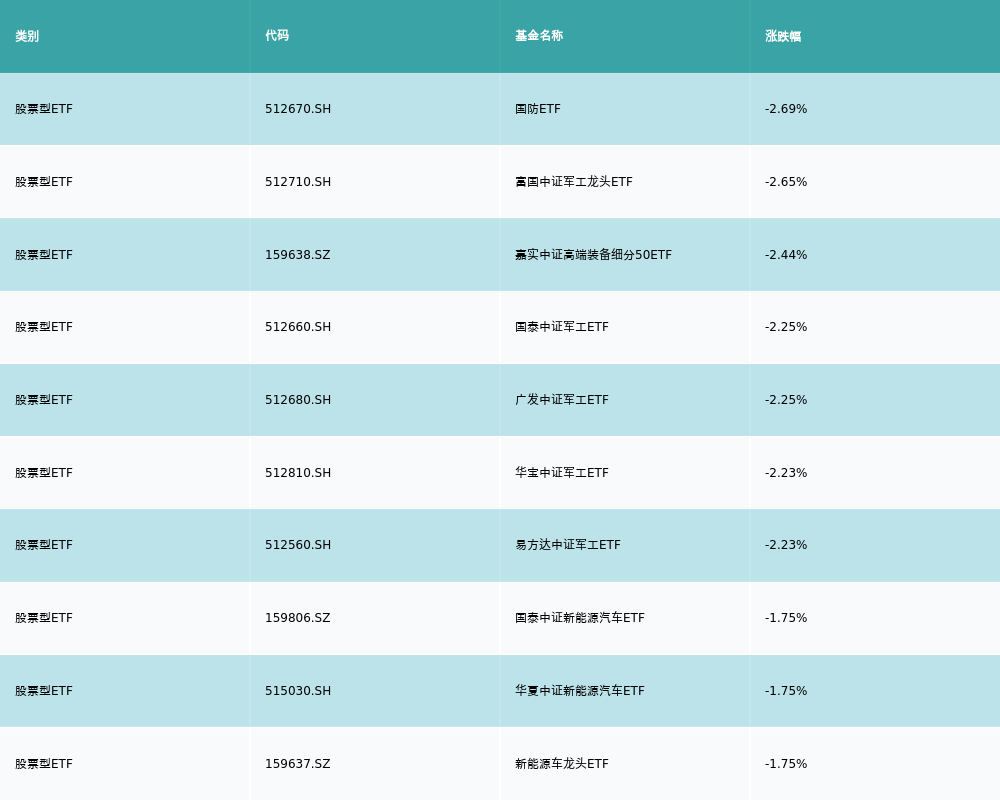Viewport: 1000px width, 800px height.
Task: Select code cell 159806.SZ
Action: pos(298,618)
